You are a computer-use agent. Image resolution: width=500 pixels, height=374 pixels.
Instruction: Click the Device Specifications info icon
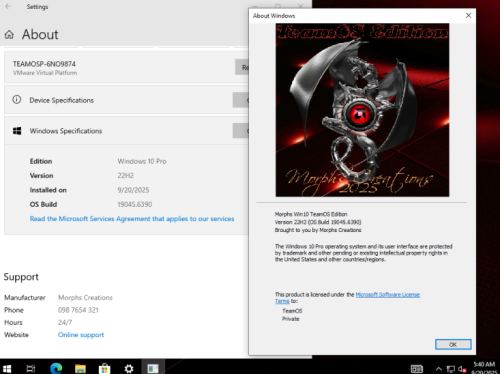pos(17,100)
